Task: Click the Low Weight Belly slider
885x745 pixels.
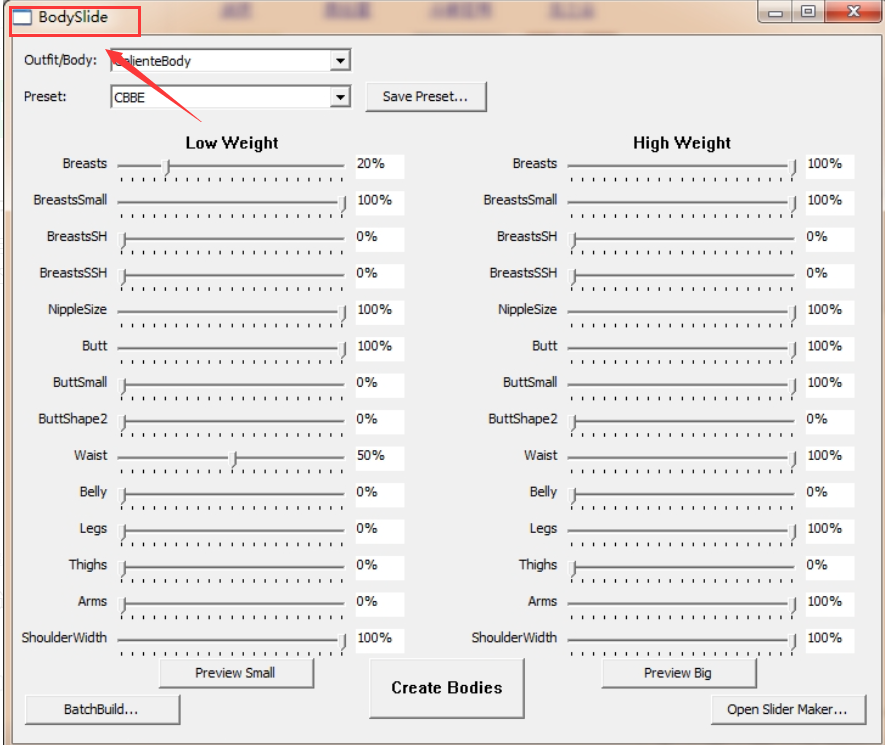Action: pyautogui.click(x=231, y=497)
